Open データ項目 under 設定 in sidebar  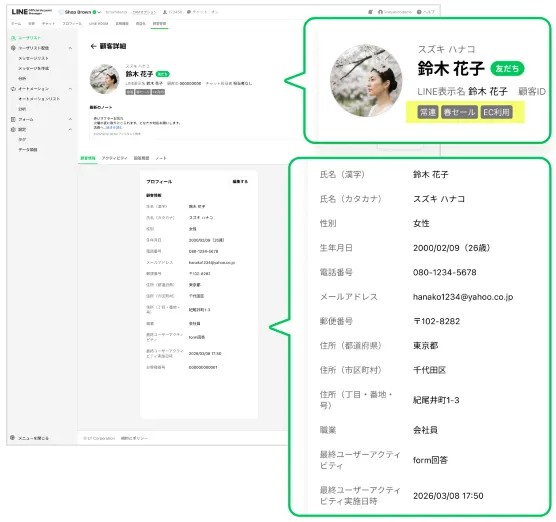click(28, 150)
